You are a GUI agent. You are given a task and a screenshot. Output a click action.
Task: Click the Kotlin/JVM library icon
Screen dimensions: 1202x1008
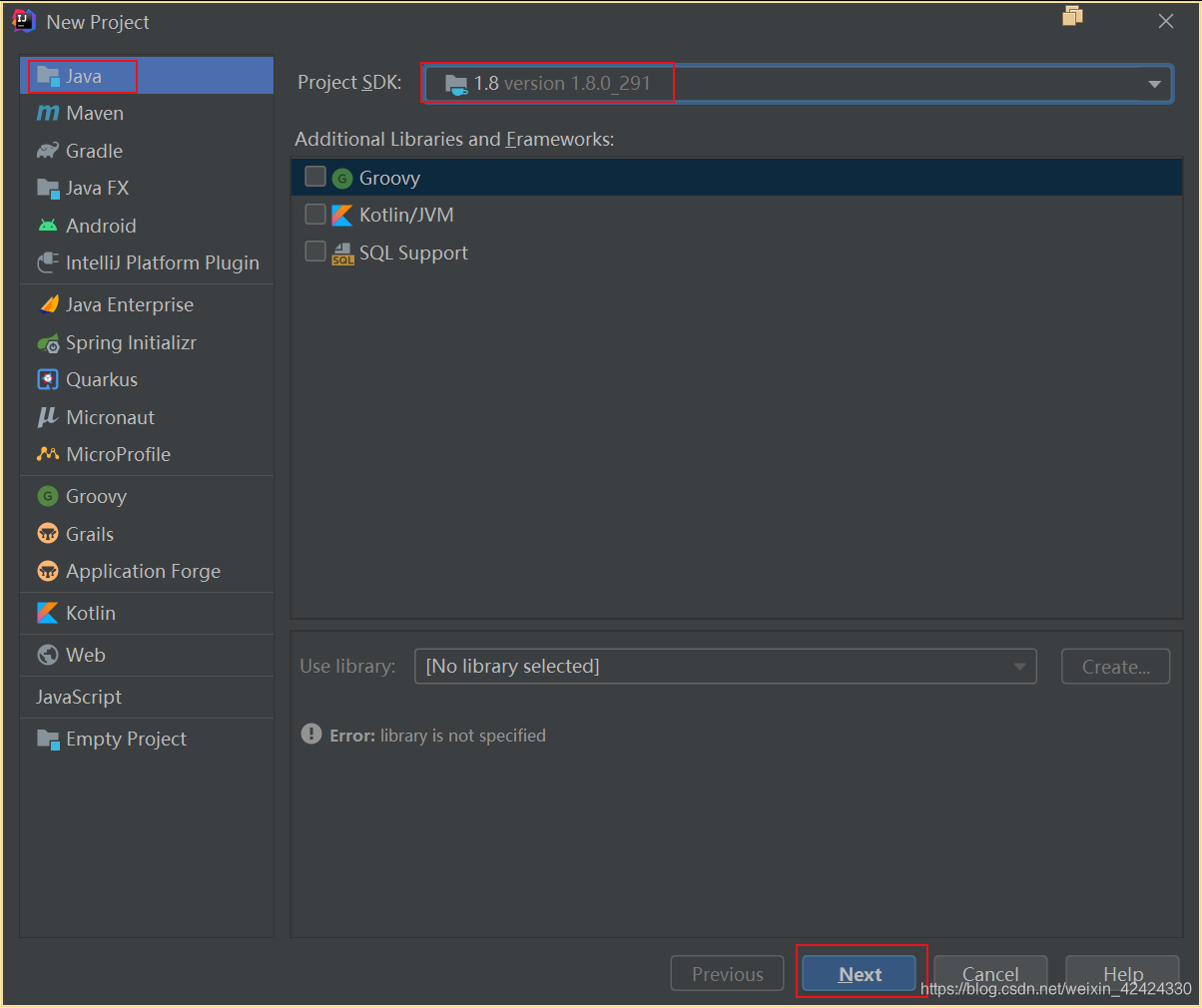[342, 216]
